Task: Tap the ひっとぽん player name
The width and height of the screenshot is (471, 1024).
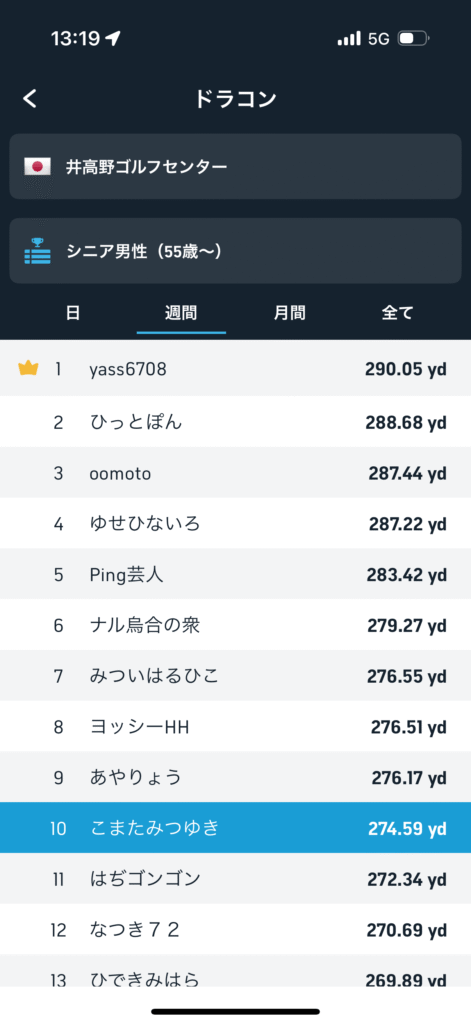Action: pos(136,422)
